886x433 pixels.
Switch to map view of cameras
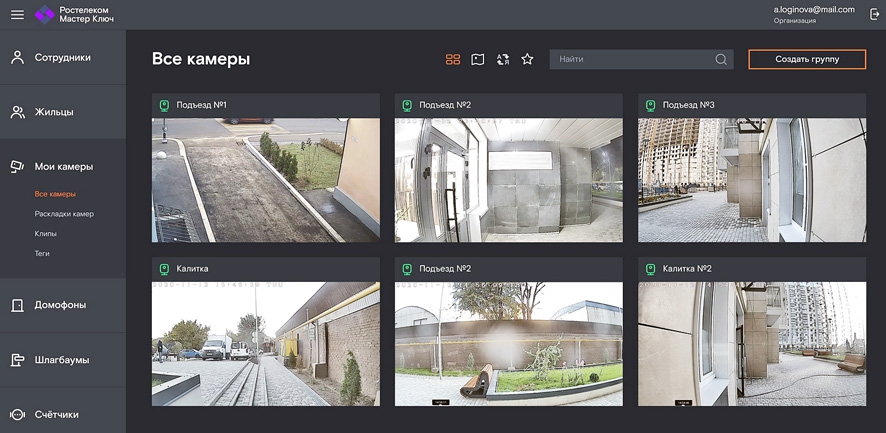pos(478,60)
